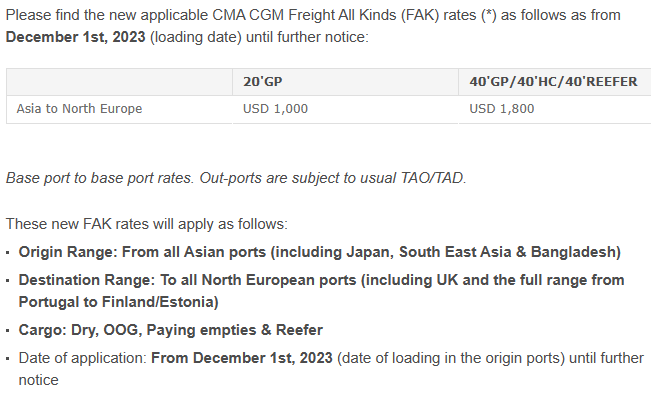Image resolution: width=651 pixels, height=393 pixels.
Task: Click 'From December 1st, 2023' bold text
Action: click(x=242, y=358)
